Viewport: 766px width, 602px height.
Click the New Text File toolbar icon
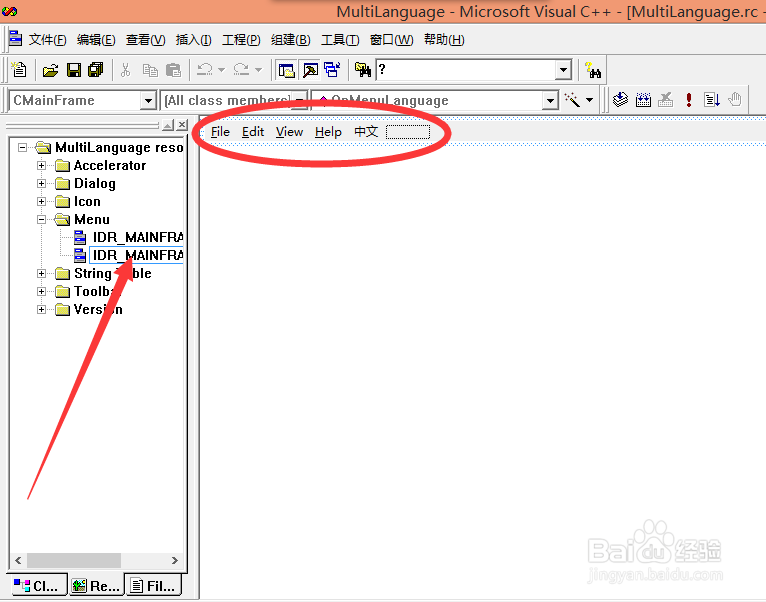(19, 70)
